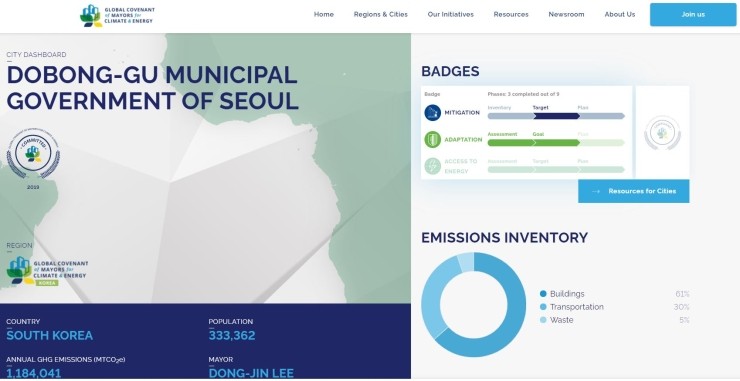Click the mayor name DONG-JIN LEE
740x381 pixels.
coord(251,373)
